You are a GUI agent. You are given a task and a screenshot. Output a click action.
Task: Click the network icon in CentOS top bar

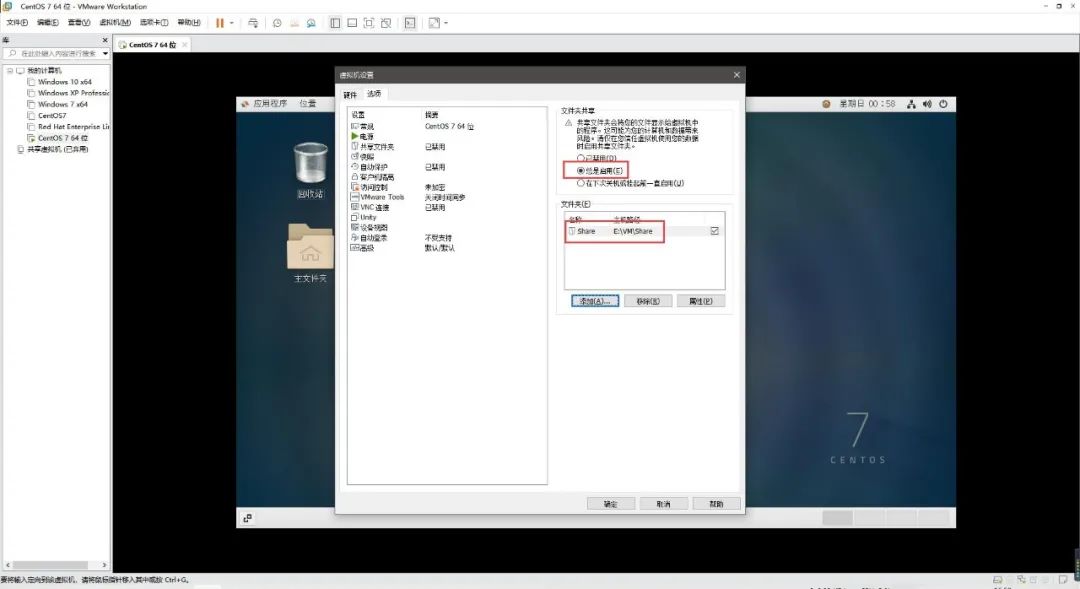coord(911,104)
